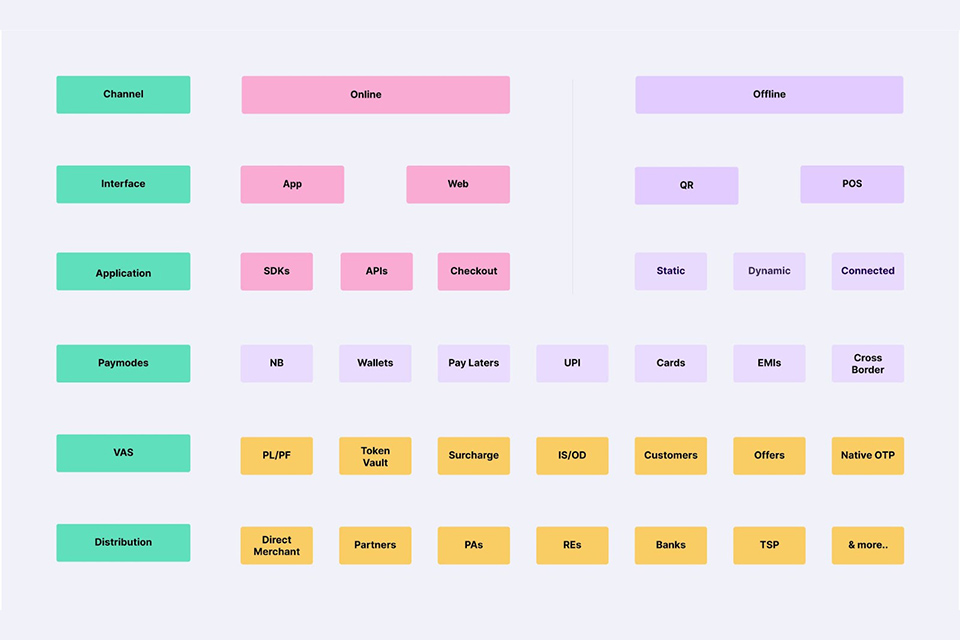Click the green Distribution category label
The image size is (960, 640).
(x=123, y=542)
